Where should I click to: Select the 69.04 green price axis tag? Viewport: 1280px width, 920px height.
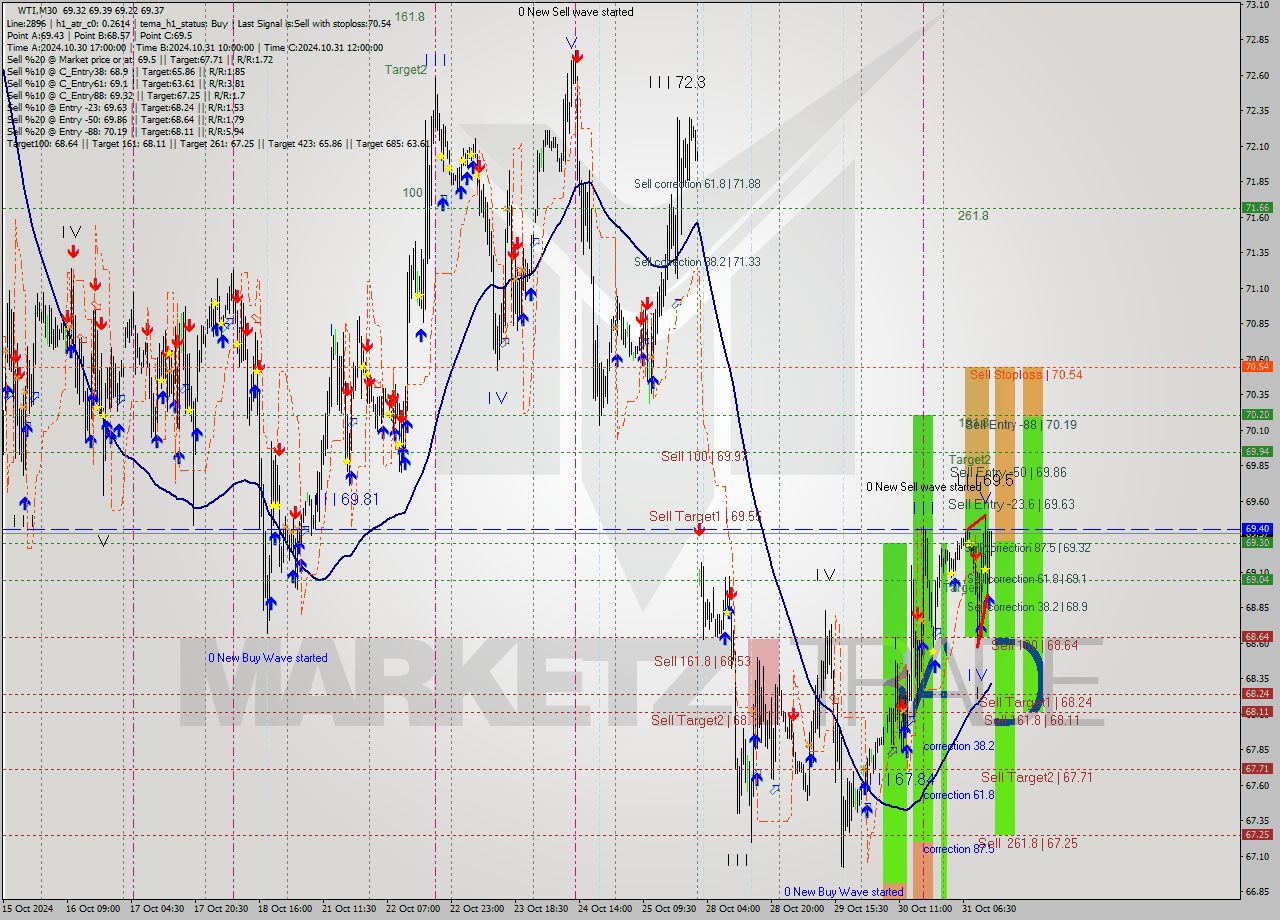[x=1257, y=579]
